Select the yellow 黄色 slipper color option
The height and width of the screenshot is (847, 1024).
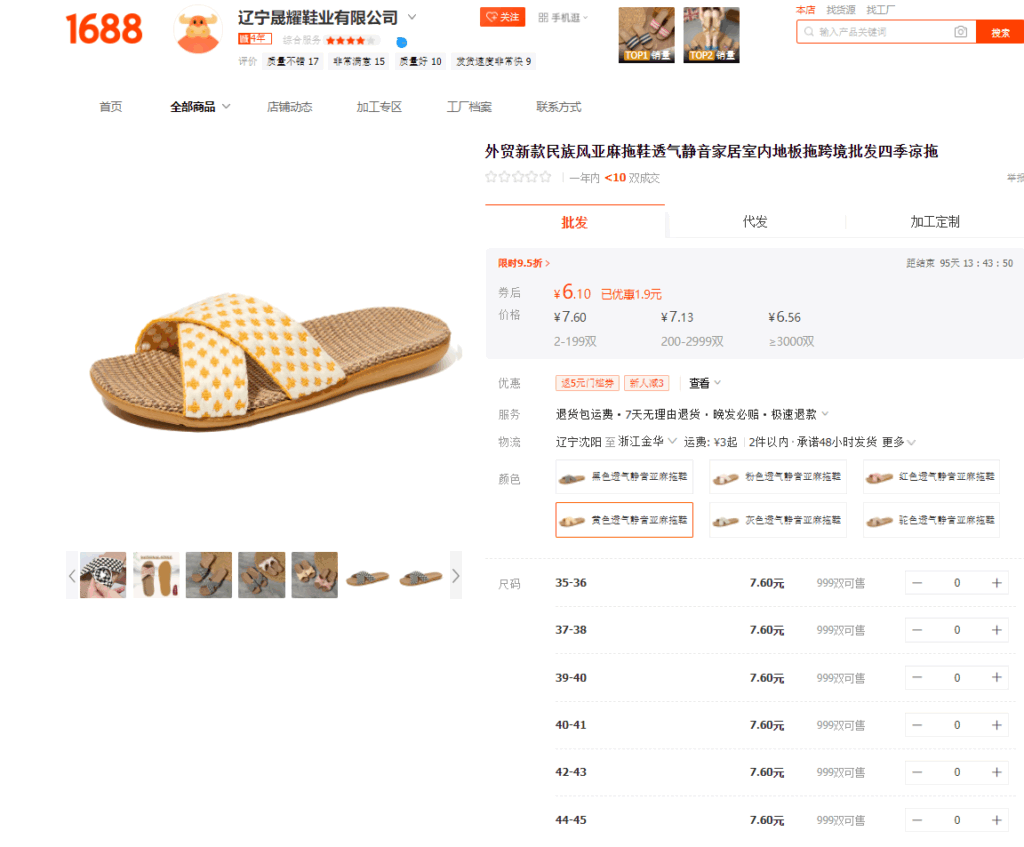pyautogui.click(x=624, y=520)
